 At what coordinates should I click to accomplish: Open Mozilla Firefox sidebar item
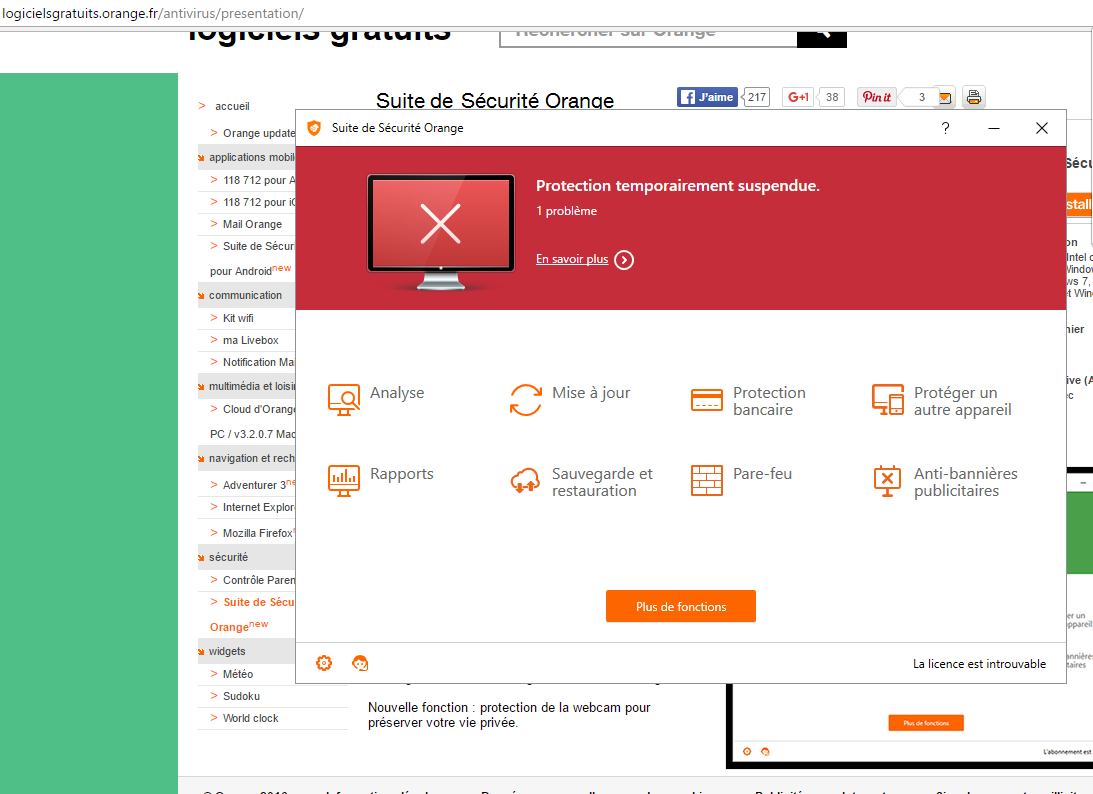click(259, 533)
